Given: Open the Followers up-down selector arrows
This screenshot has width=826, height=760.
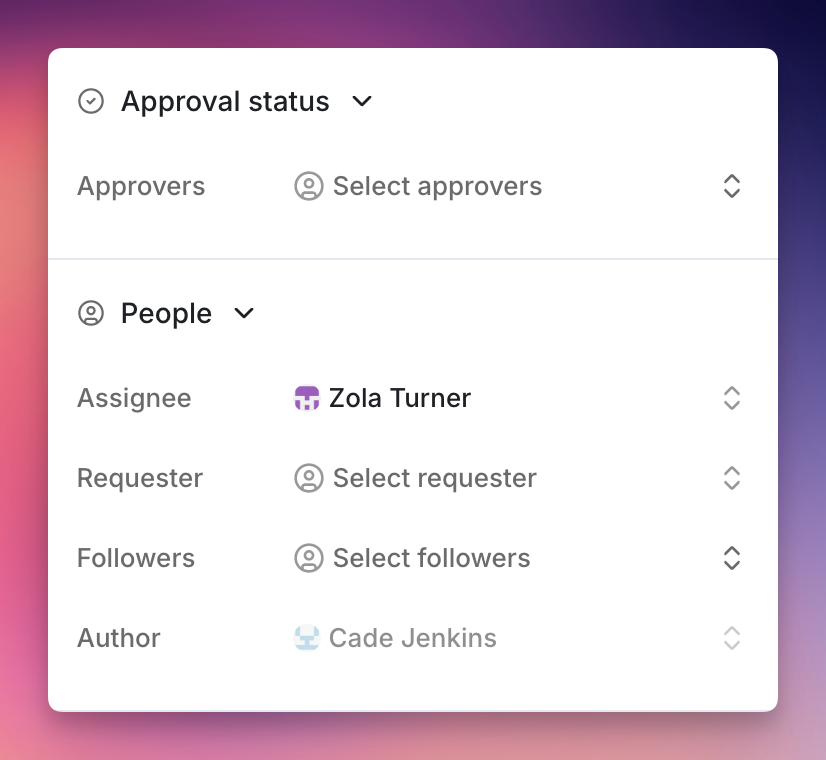Looking at the screenshot, I should point(732,558).
